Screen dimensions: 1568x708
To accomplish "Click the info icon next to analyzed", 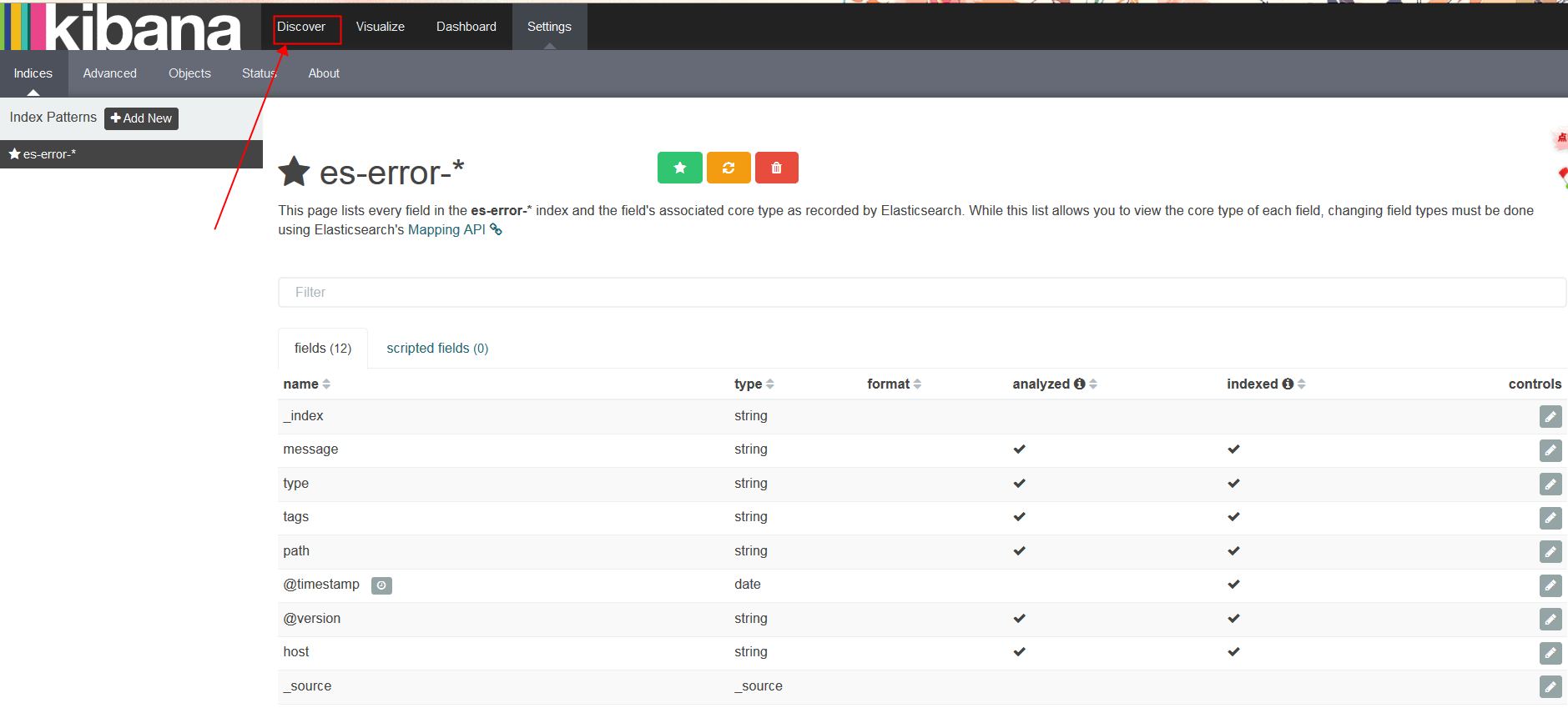I will (1079, 384).
